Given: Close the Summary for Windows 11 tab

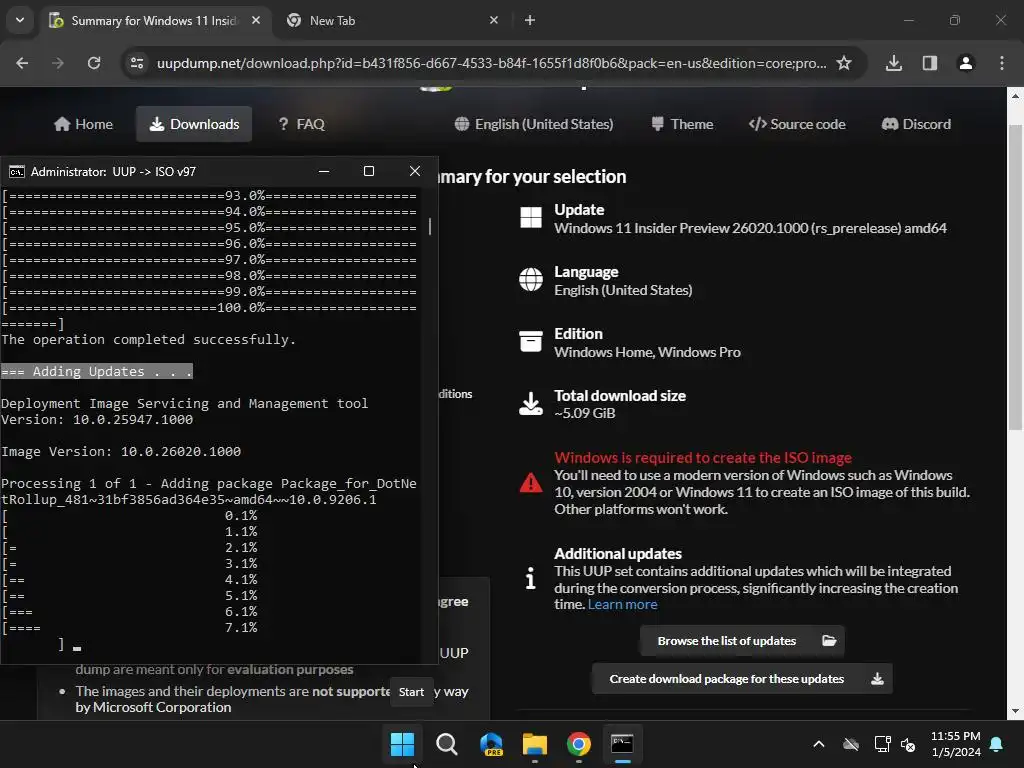Looking at the screenshot, I should click(x=256, y=20).
